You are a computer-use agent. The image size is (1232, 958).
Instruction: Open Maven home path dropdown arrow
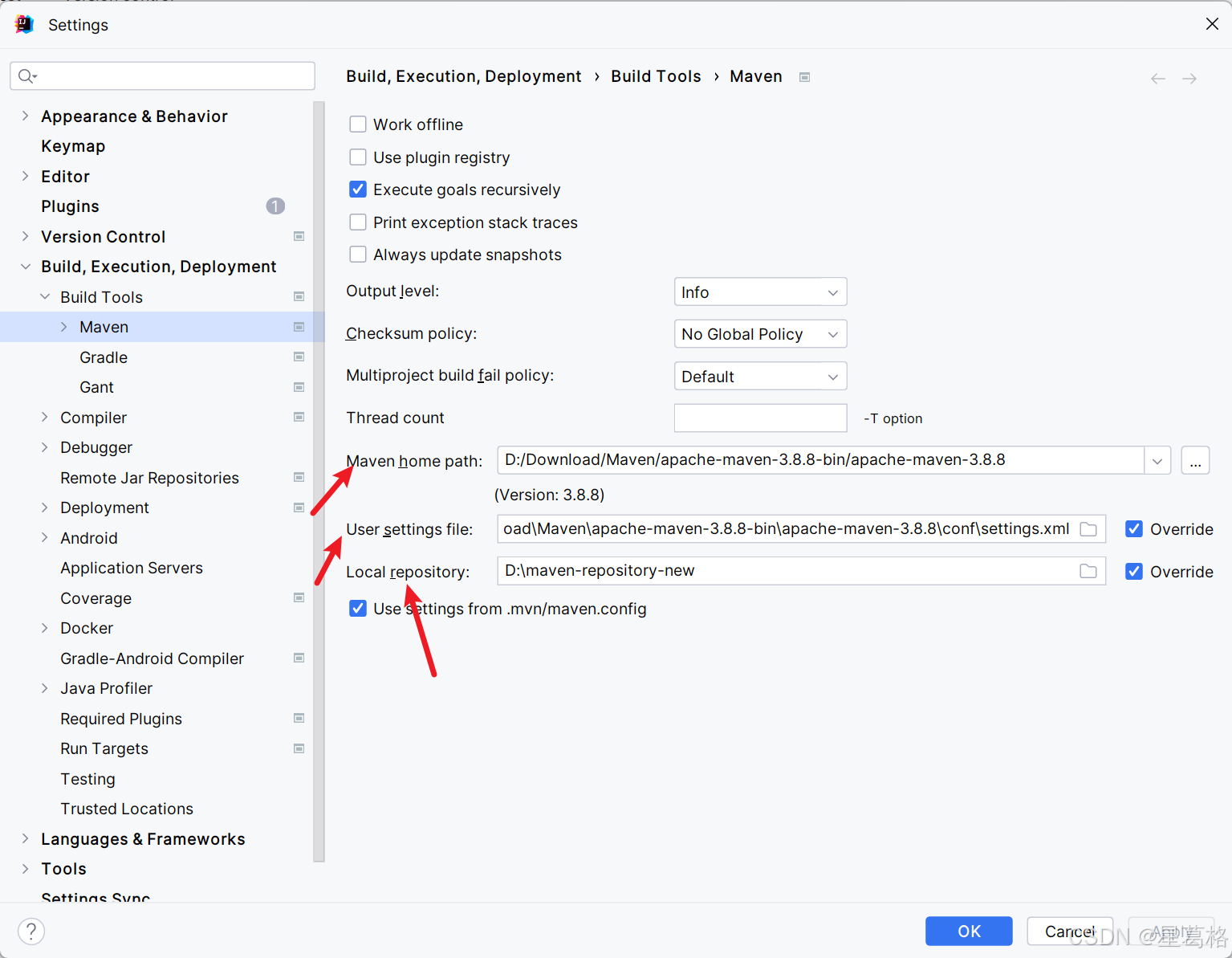pyautogui.click(x=1157, y=461)
